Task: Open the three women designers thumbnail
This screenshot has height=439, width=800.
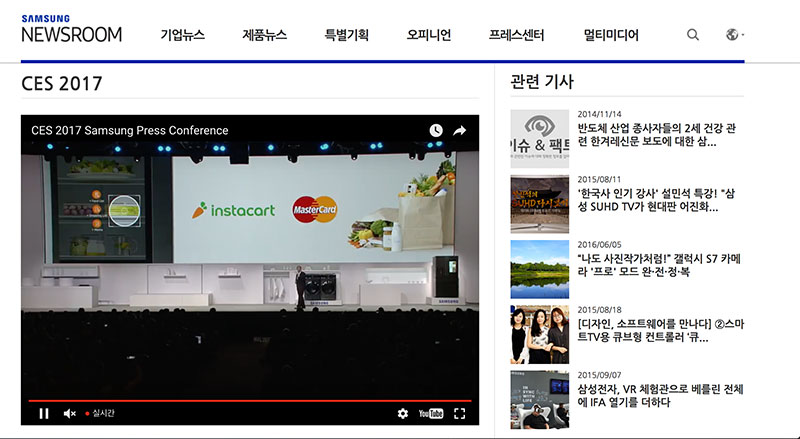Action: click(x=540, y=334)
